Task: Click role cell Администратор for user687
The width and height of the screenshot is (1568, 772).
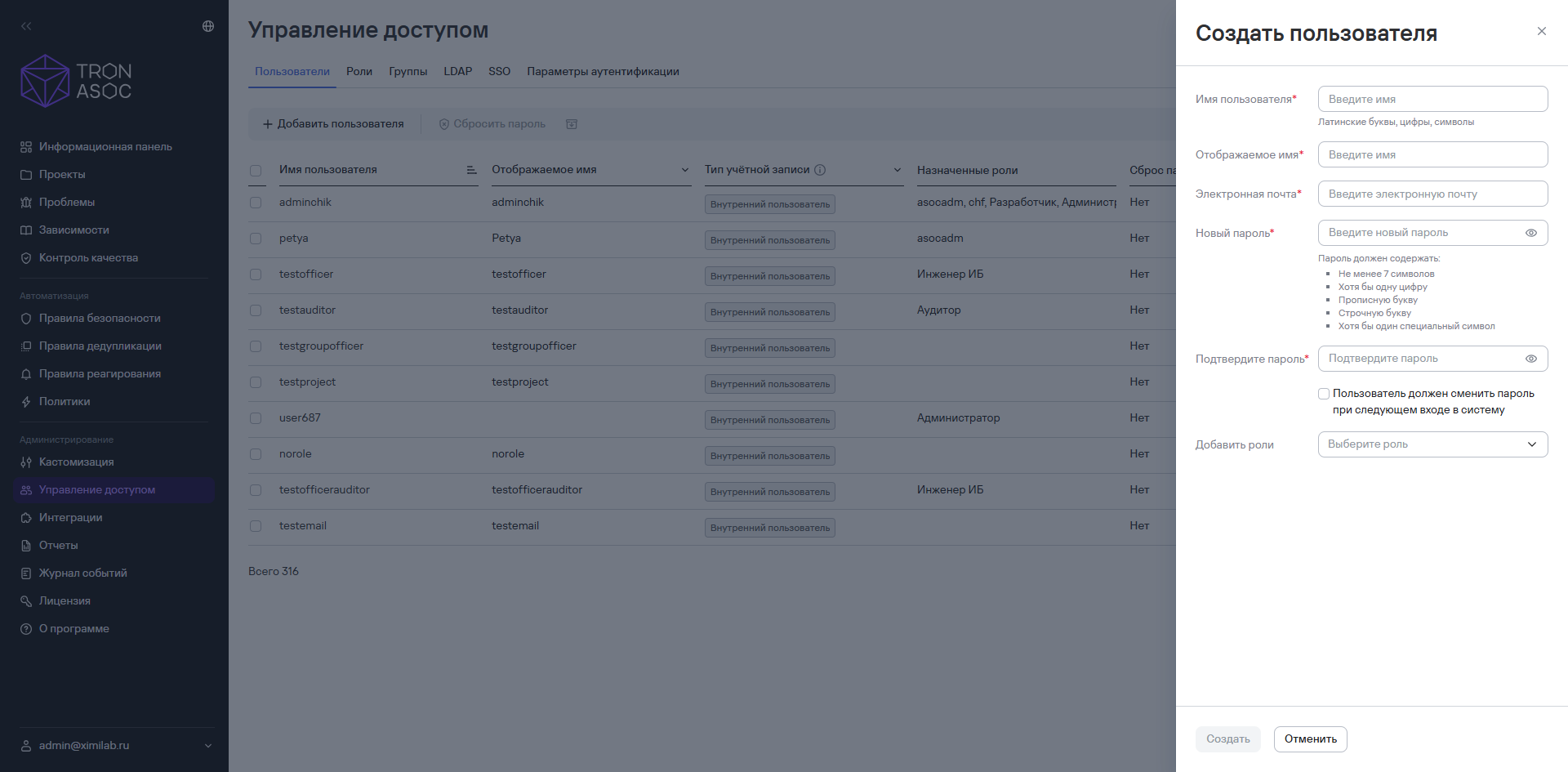Action: tap(959, 418)
